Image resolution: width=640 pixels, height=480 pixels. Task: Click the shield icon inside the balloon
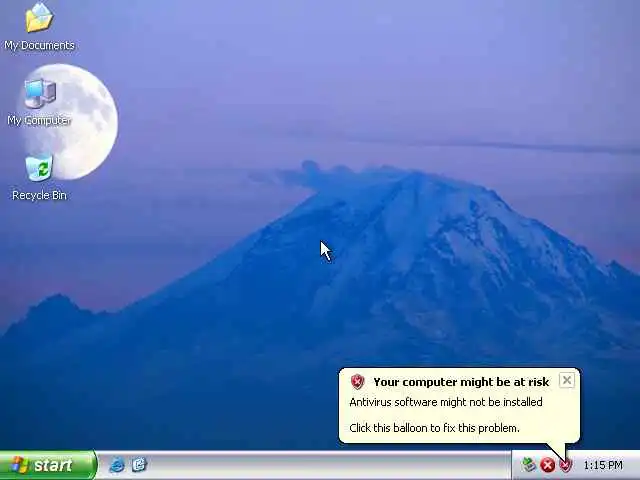click(x=358, y=382)
